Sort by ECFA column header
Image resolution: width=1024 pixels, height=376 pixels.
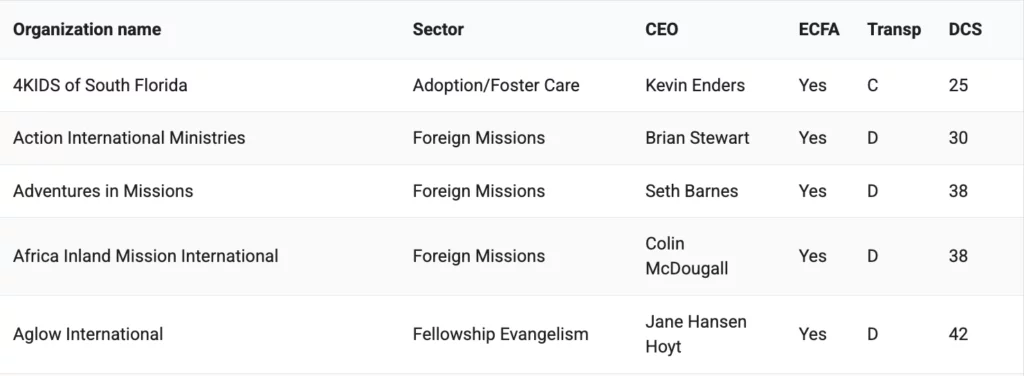(x=819, y=29)
